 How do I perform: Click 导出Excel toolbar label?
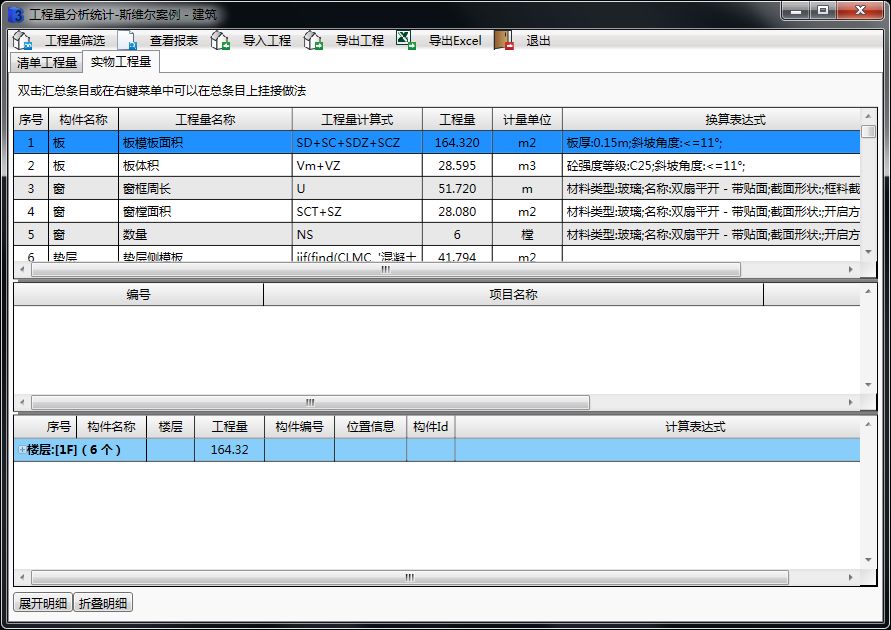click(x=455, y=40)
